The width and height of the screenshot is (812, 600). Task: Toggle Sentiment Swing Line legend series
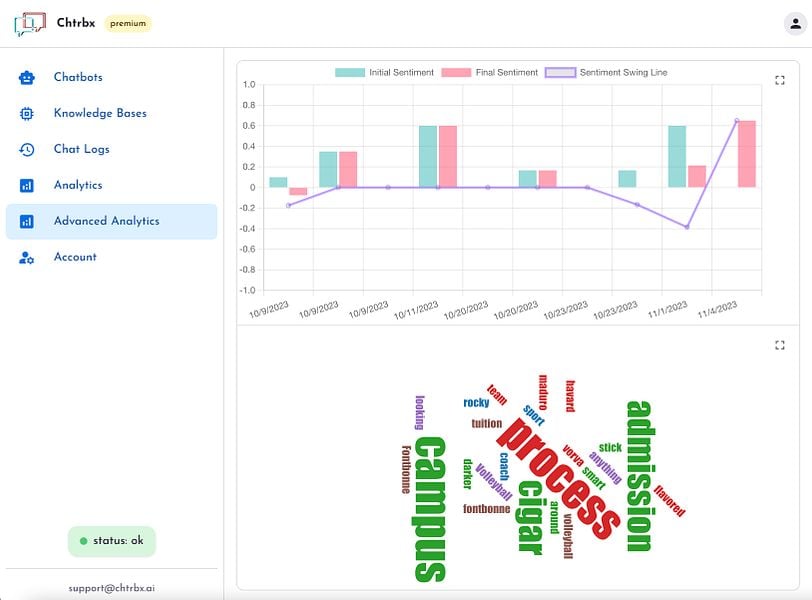[606, 72]
